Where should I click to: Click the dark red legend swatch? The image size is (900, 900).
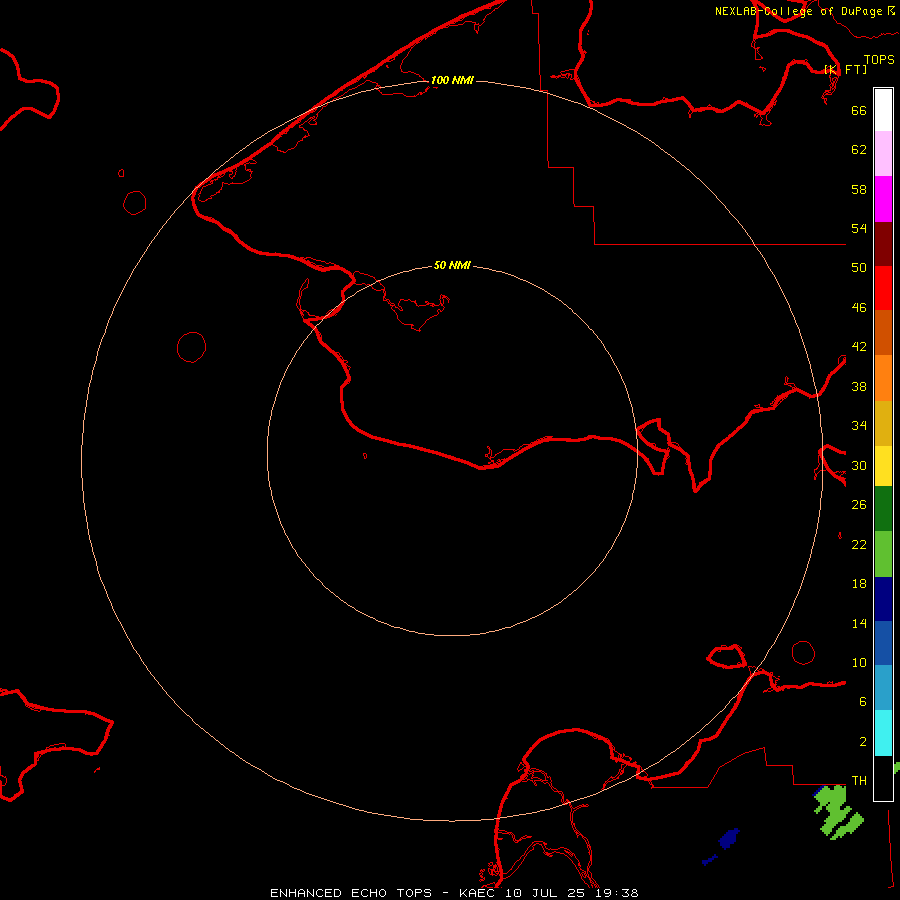(883, 244)
